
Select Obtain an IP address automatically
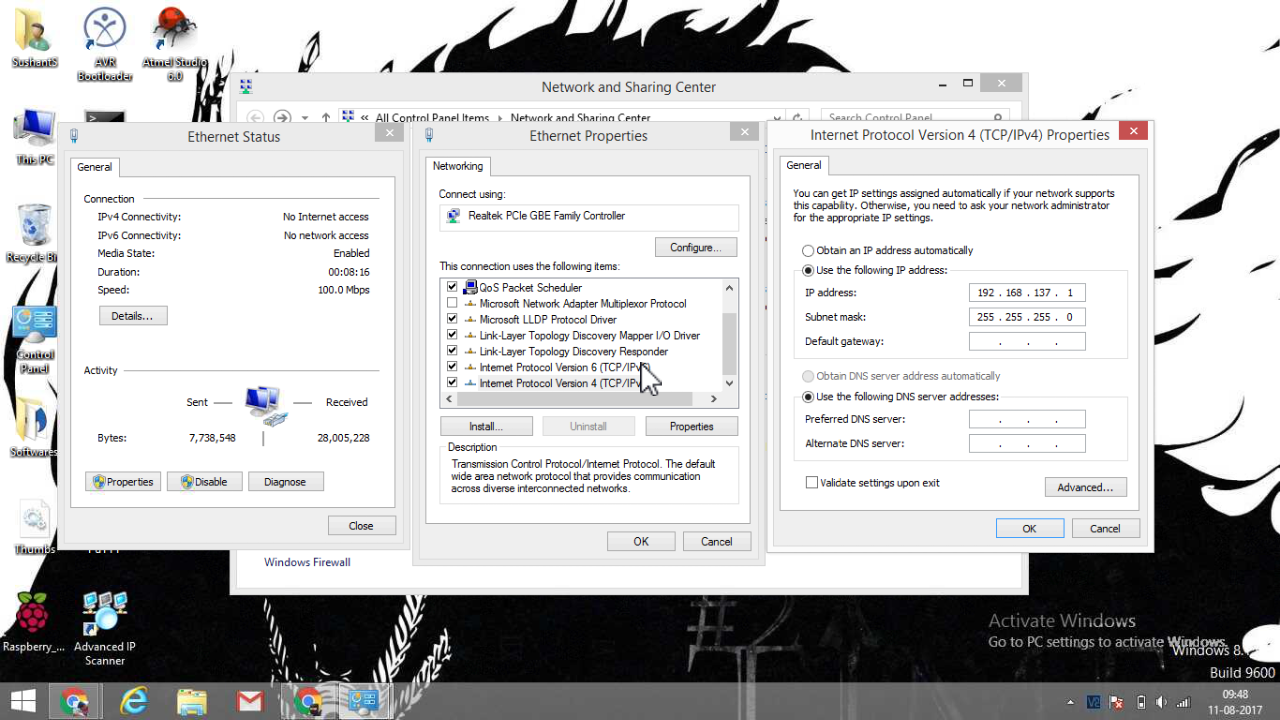pos(807,250)
